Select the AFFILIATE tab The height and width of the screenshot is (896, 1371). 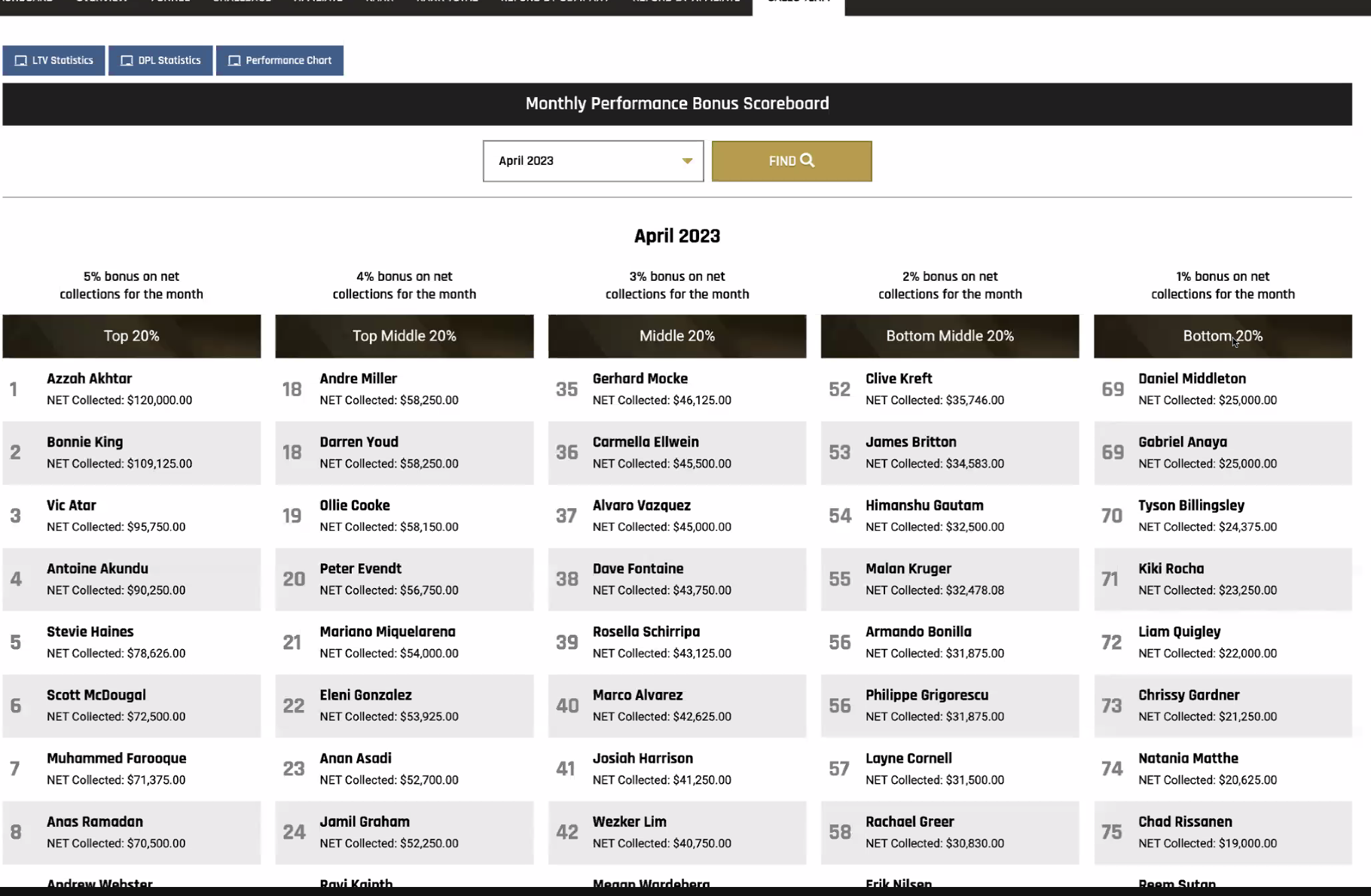click(317, 4)
